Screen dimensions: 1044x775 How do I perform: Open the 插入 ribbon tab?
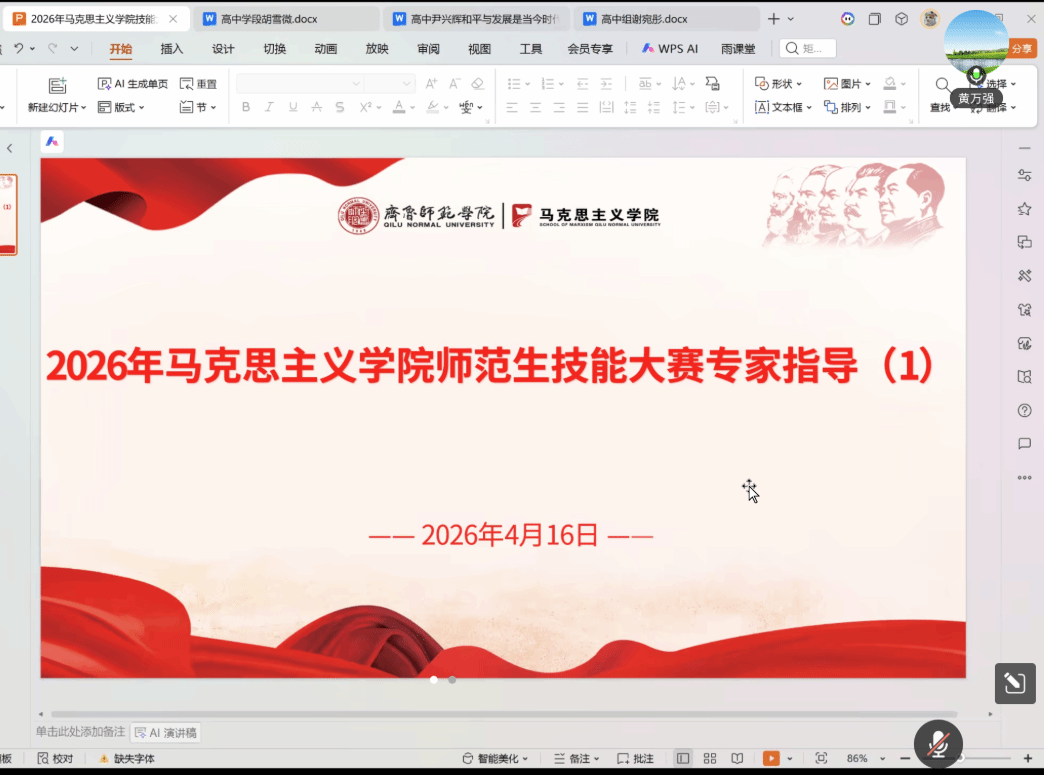171,48
